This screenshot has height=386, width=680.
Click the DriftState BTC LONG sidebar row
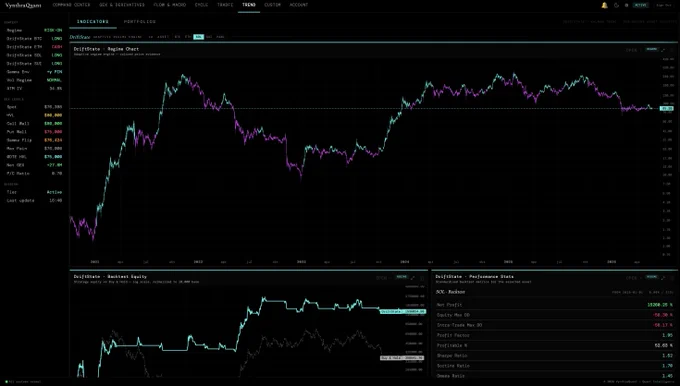coord(34,39)
